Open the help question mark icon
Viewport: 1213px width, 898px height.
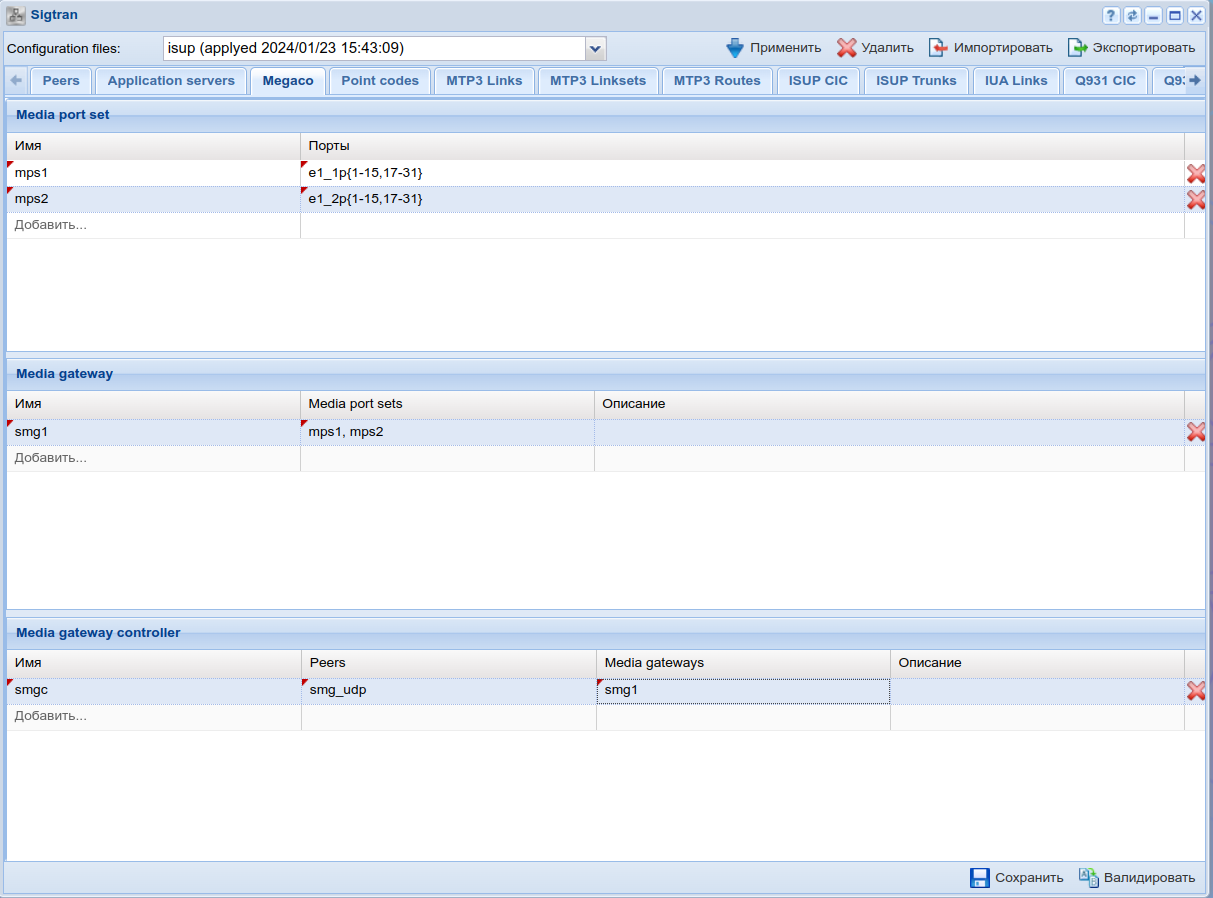coord(1111,16)
